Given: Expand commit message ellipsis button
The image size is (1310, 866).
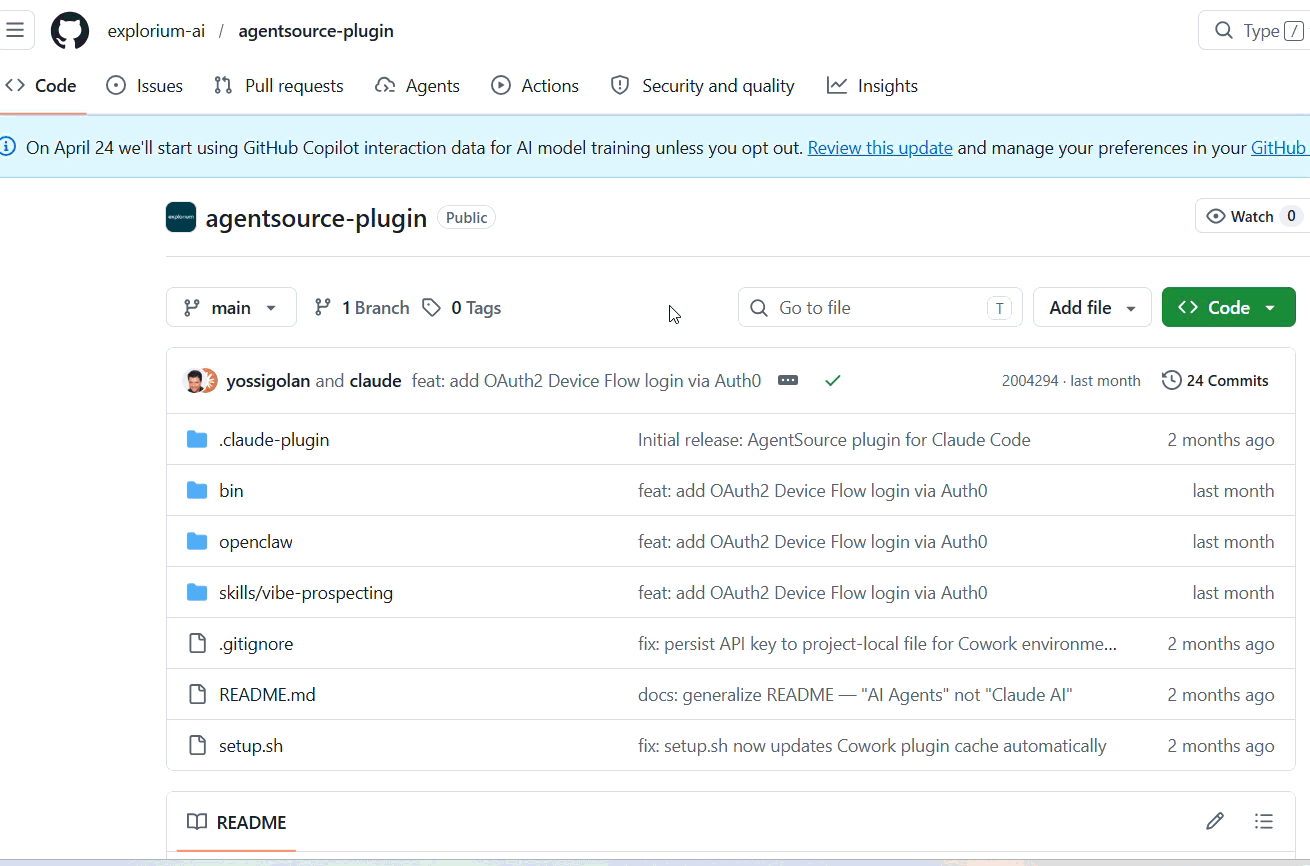Looking at the screenshot, I should (788, 380).
